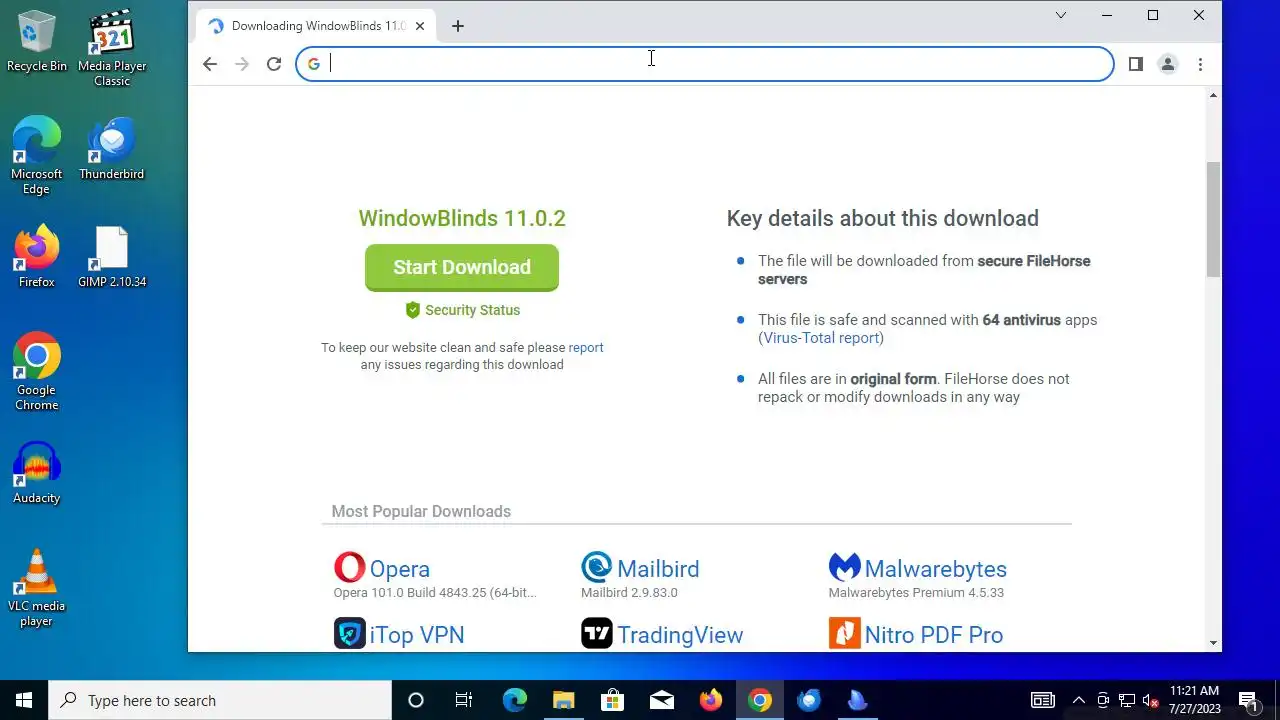The height and width of the screenshot is (720, 1280).
Task: Open Media Player Classic desktop icon
Action: [112, 49]
